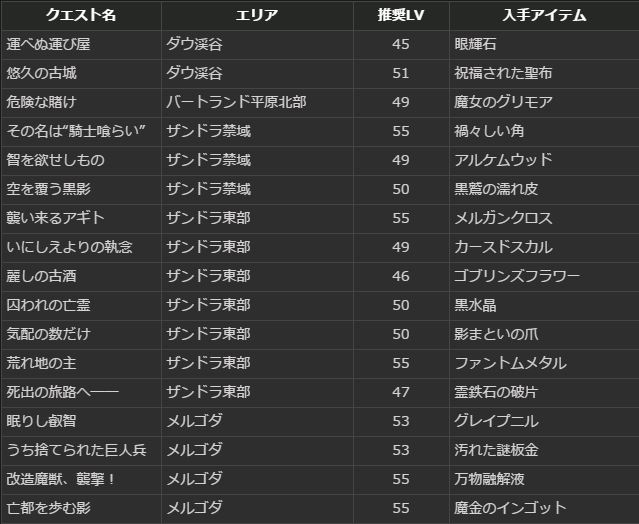Click the item 魔金のインゴット
This screenshot has height=524, width=639.
point(510,508)
